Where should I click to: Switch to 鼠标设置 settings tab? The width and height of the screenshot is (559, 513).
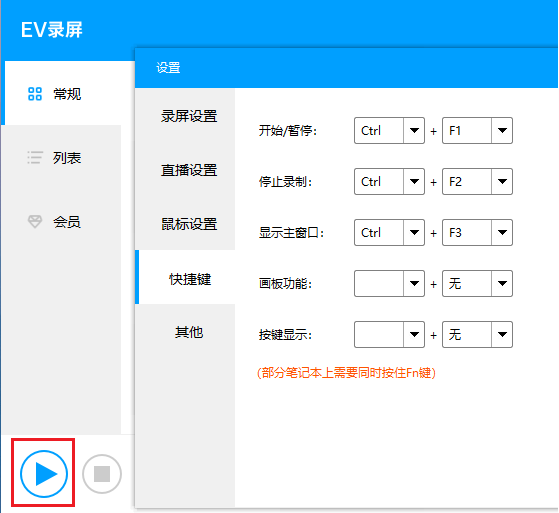pos(185,224)
